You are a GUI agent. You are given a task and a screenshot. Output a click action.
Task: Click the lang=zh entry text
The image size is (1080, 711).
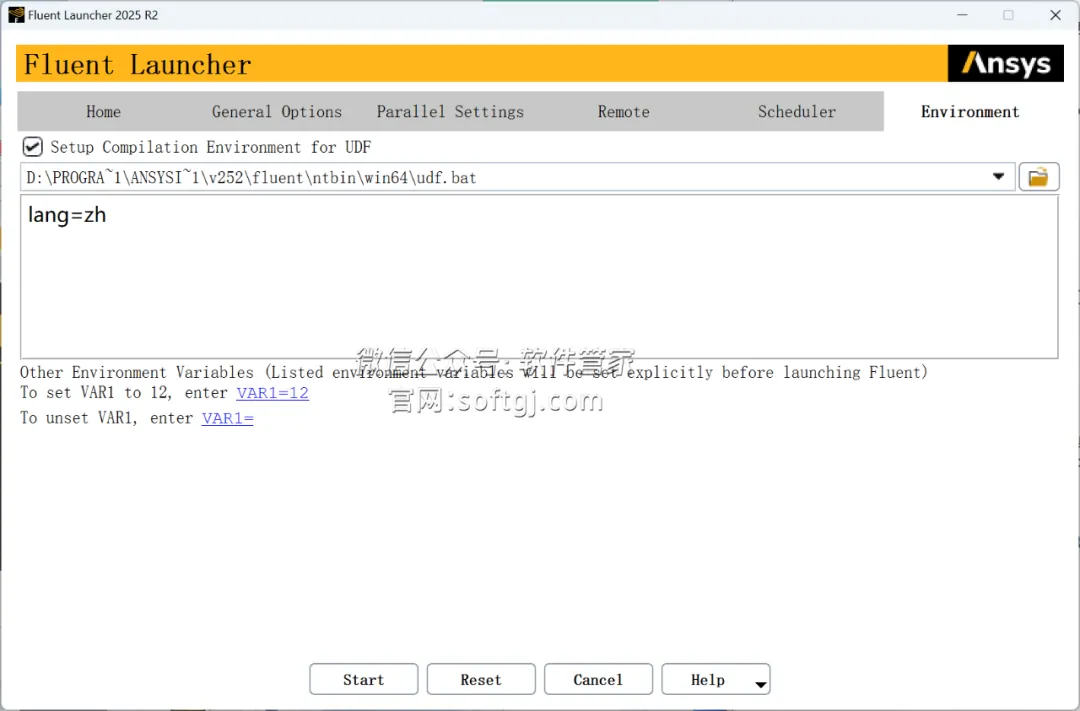tap(67, 215)
